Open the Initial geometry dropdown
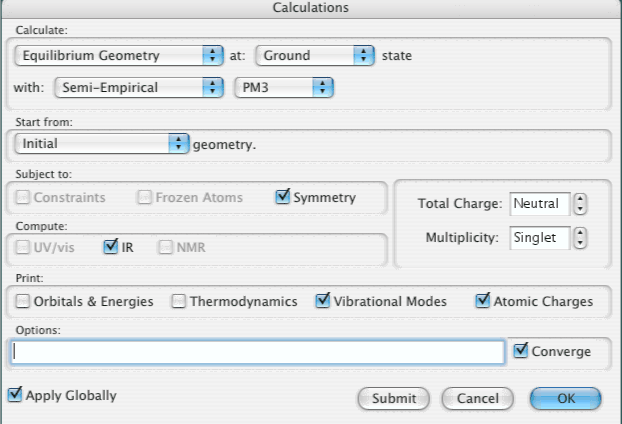Viewport: 622px width, 424px height. click(102, 143)
